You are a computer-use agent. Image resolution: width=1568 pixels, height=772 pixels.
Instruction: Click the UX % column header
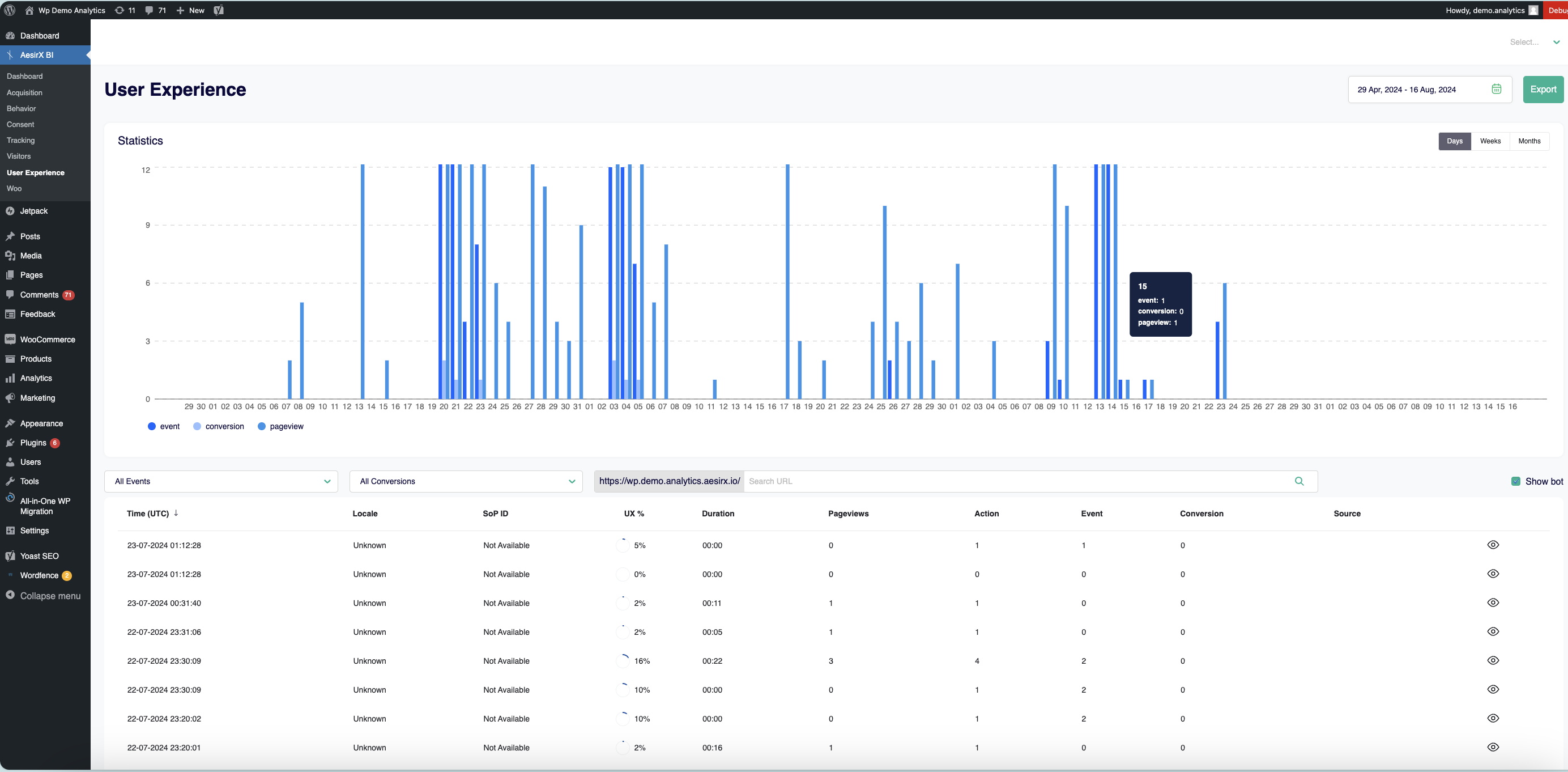634,513
